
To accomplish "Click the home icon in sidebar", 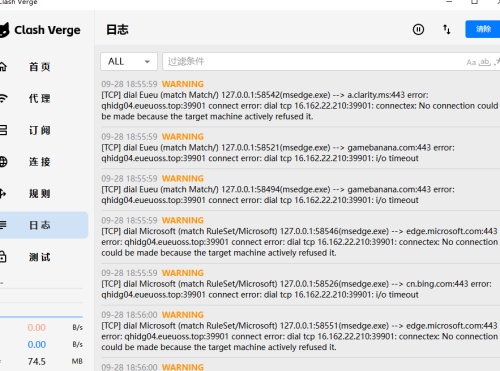I will (x=3, y=67).
